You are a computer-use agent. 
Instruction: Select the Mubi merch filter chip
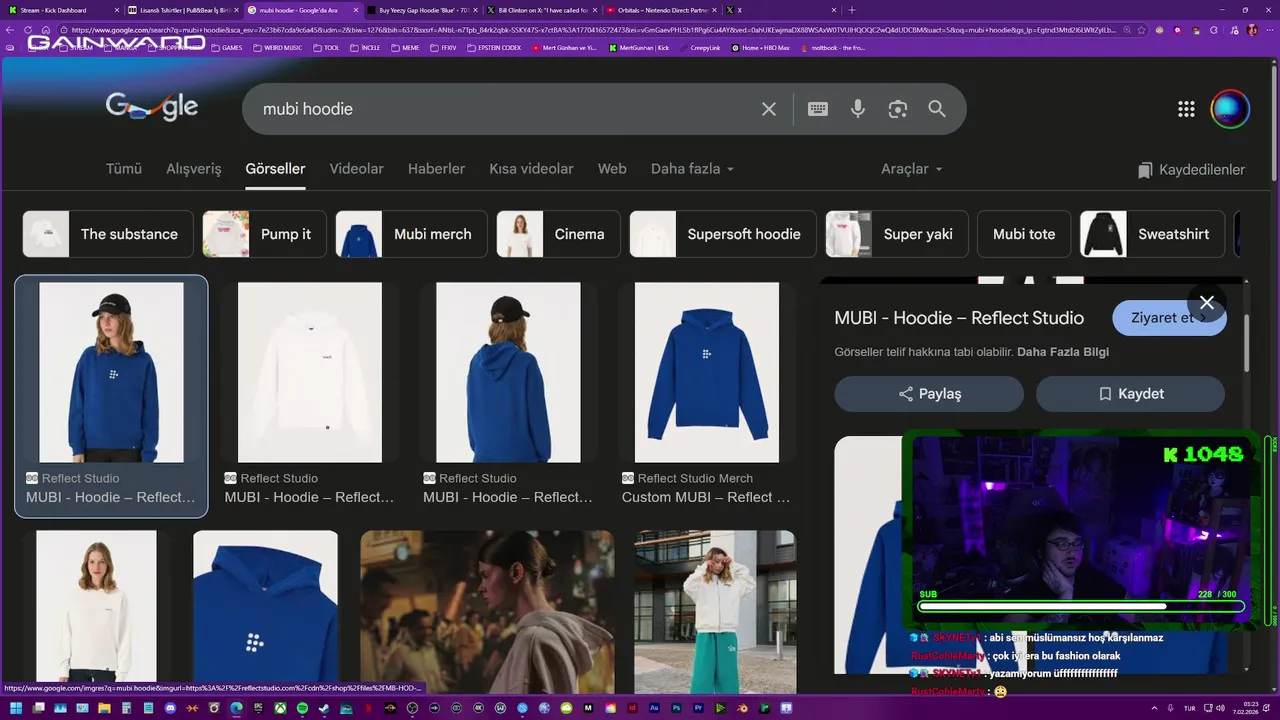pyautogui.click(x=411, y=234)
